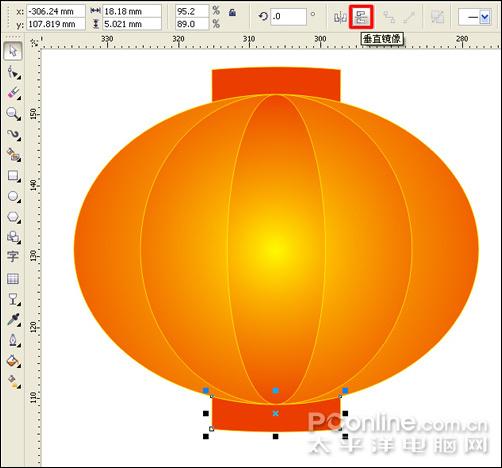502x468 pixels.
Task: Toggle the lock ratio padlock
Action: 233,13
